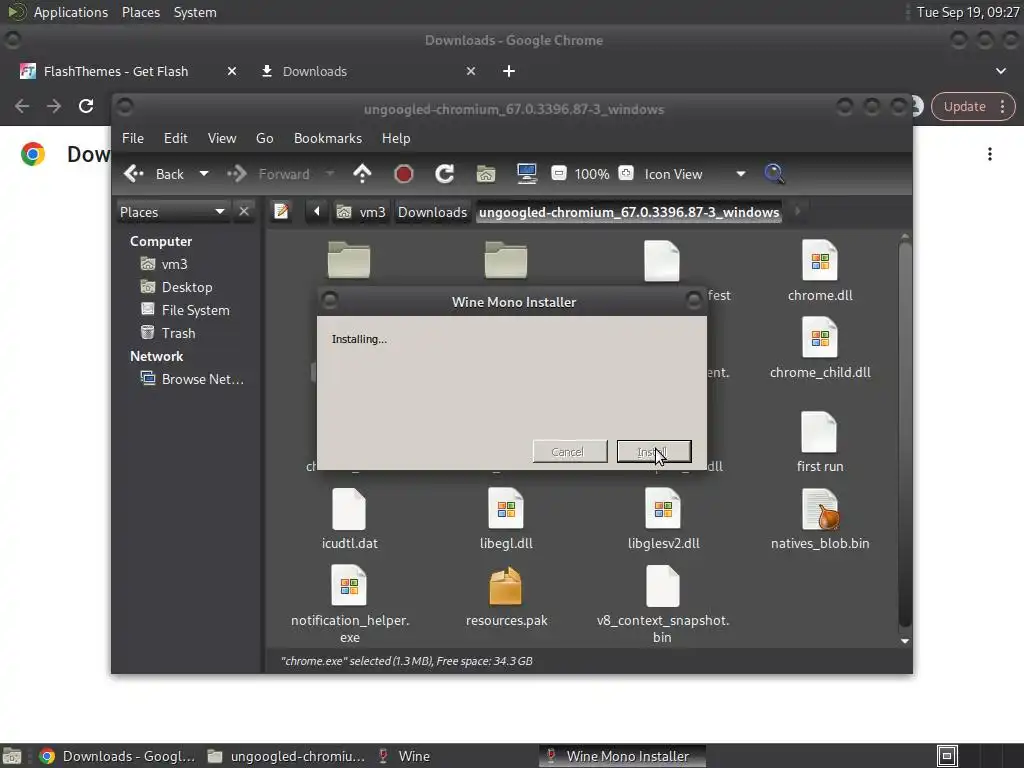The width and height of the screenshot is (1024, 768).
Task: Click the show desktop taskbar icon
Action: (x=11, y=756)
